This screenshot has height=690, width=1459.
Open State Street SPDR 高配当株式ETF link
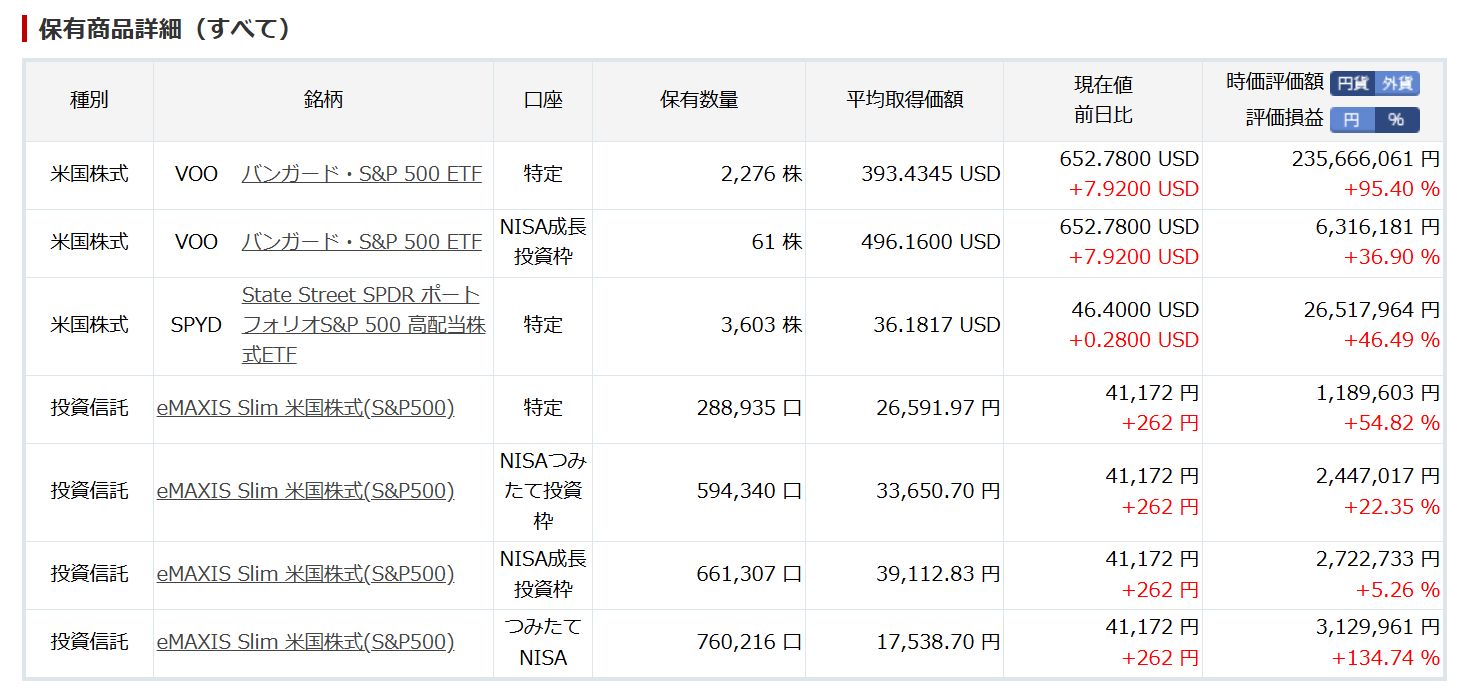point(363,325)
